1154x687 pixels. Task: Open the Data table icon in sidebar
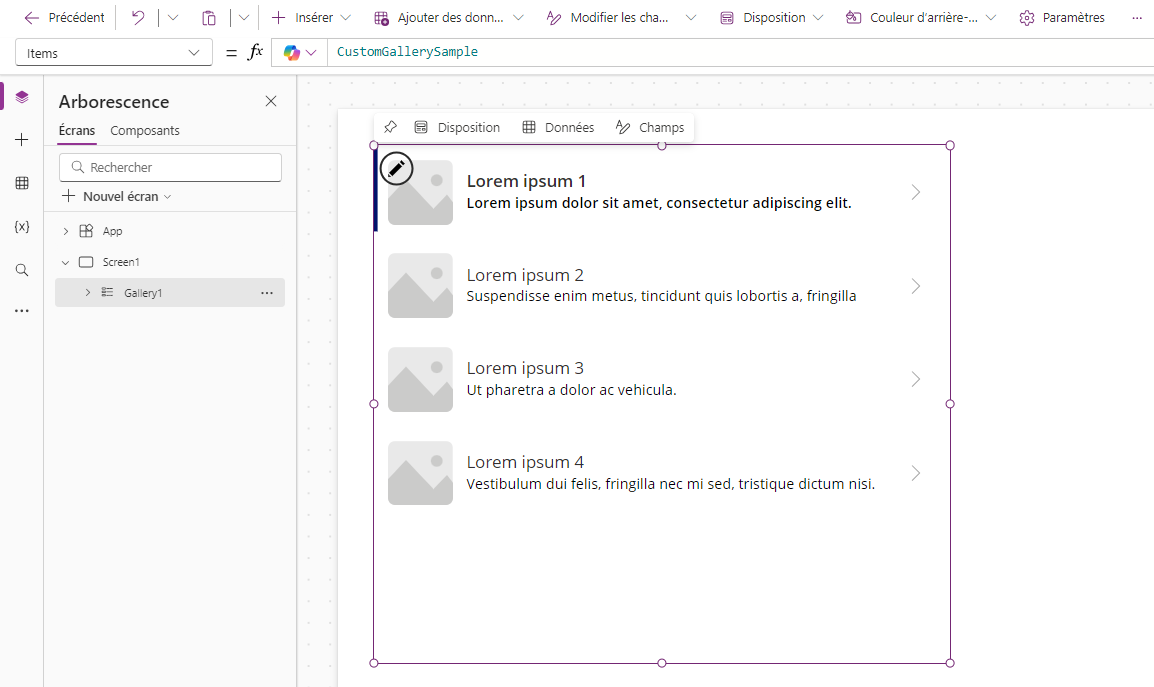[21, 183]
